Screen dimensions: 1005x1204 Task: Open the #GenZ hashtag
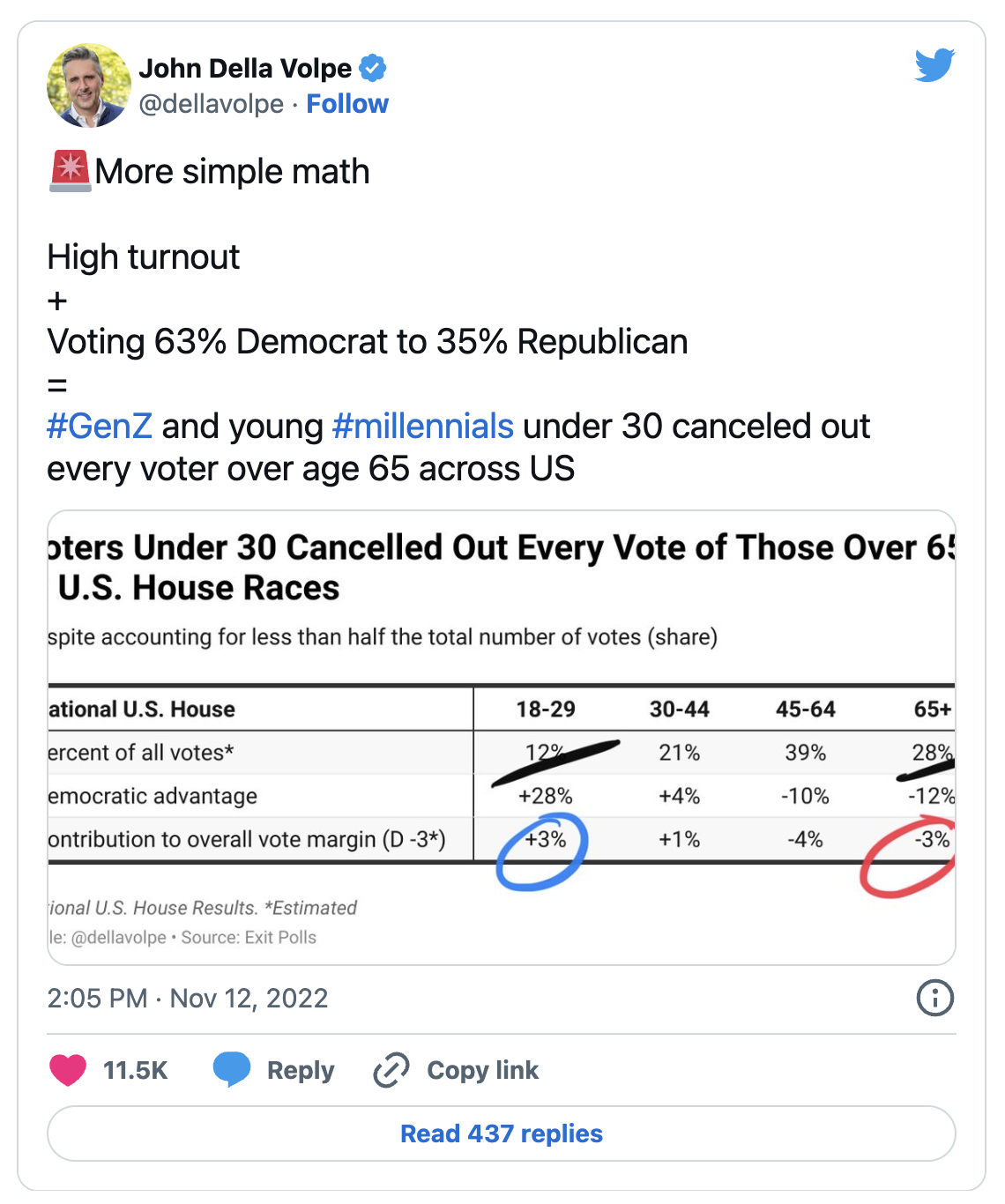[100, 427]
